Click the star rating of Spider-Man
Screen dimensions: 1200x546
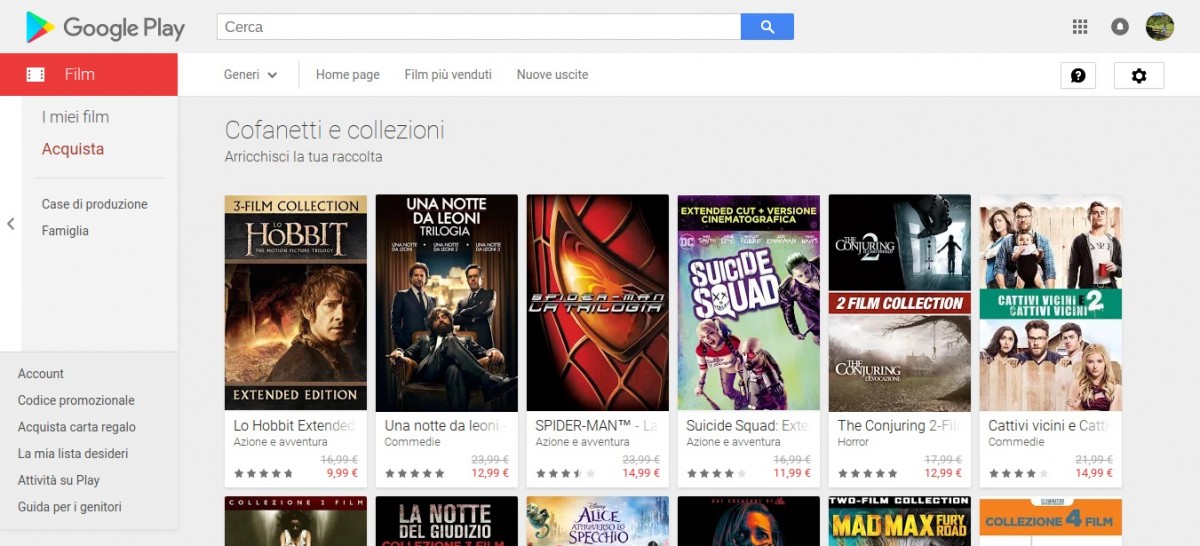[565, 473]
